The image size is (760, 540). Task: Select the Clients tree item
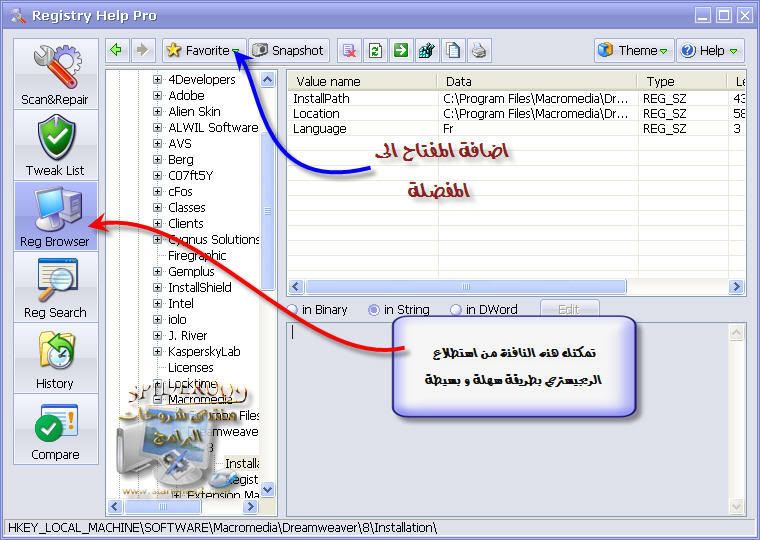[186, 223]
